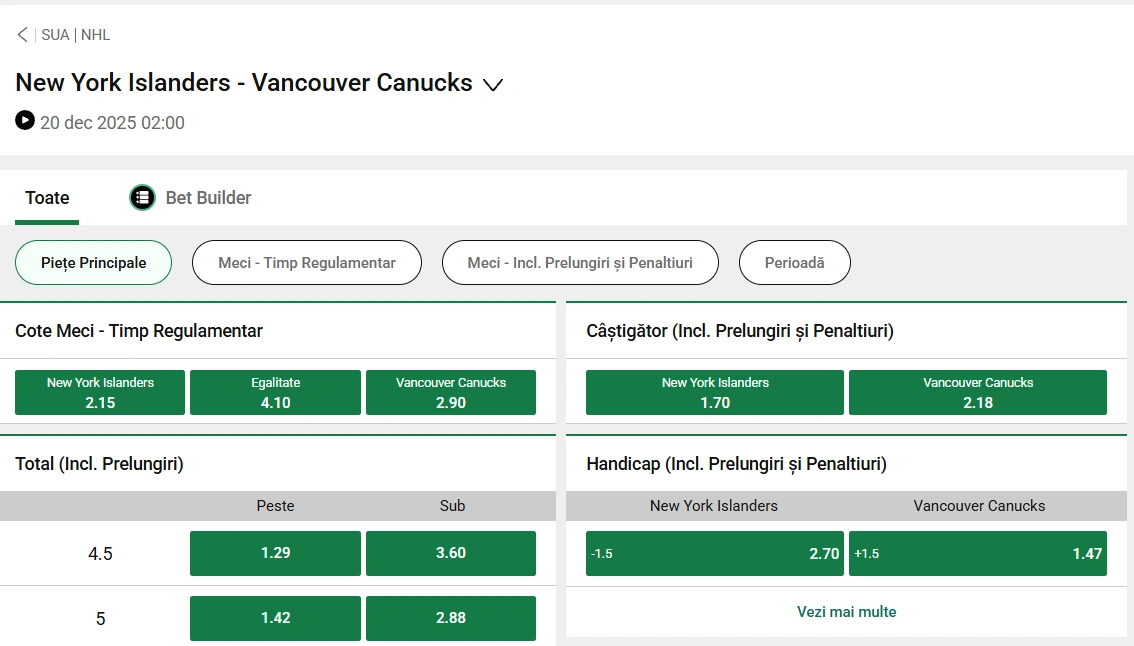Select the Toate tab

(46, 197)
